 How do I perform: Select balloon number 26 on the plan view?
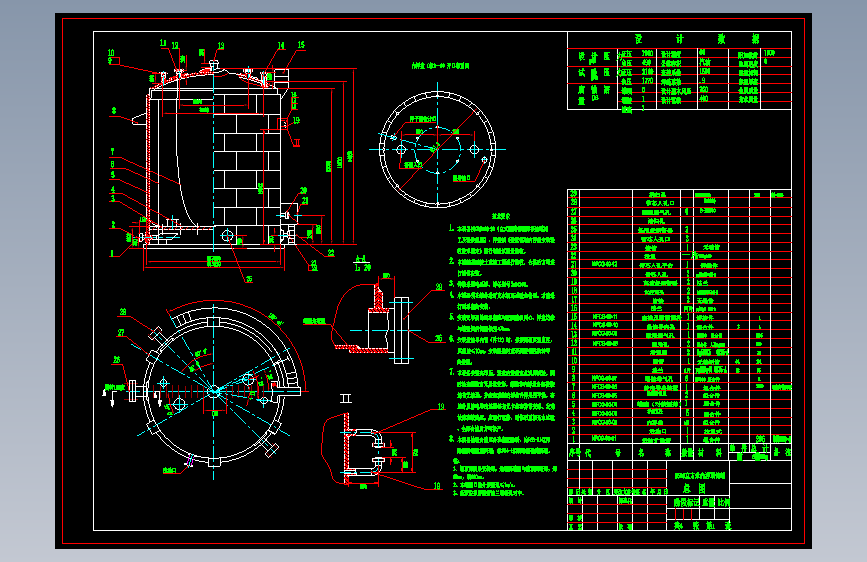pyautogui.click(x=117, y=360)
